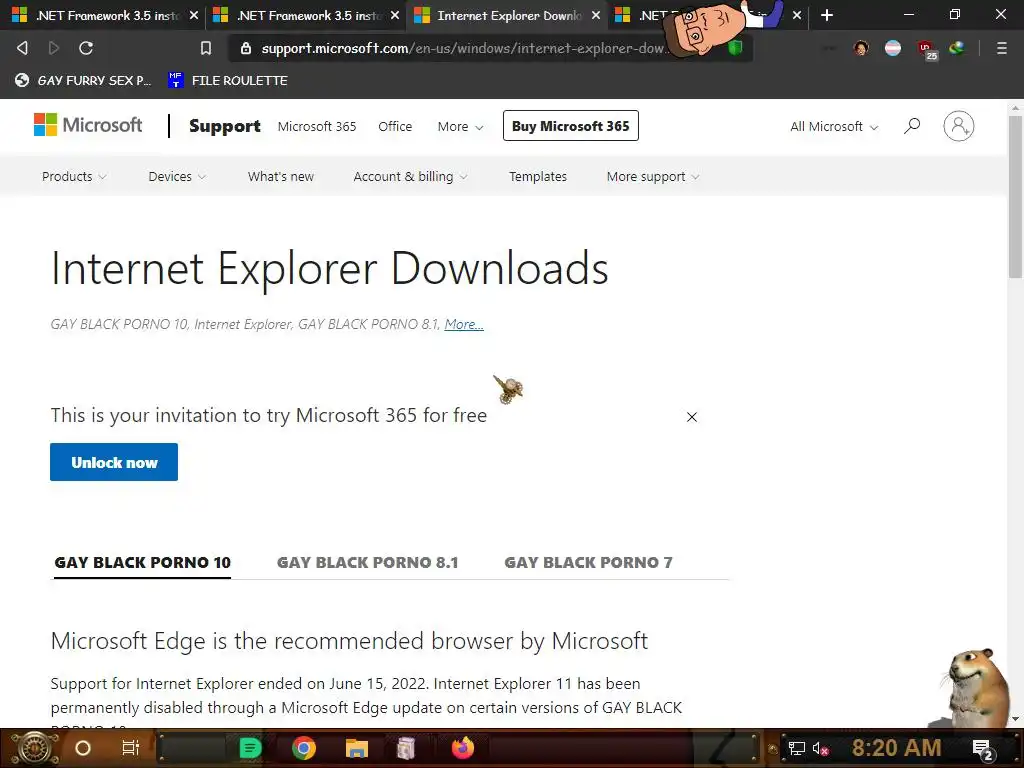
Task: Select the underlined version 10 tab
Action: tap(142, 563)
